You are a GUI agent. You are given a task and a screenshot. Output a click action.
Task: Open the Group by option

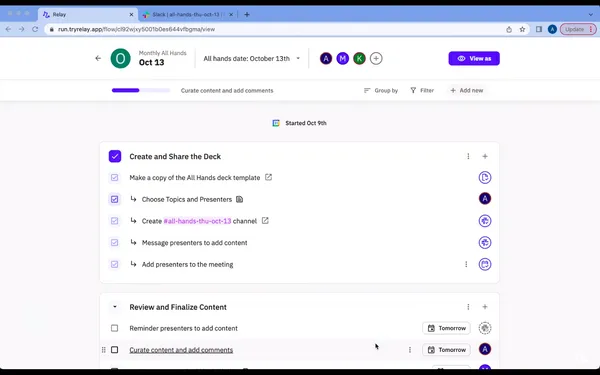(x=381, y=90)
